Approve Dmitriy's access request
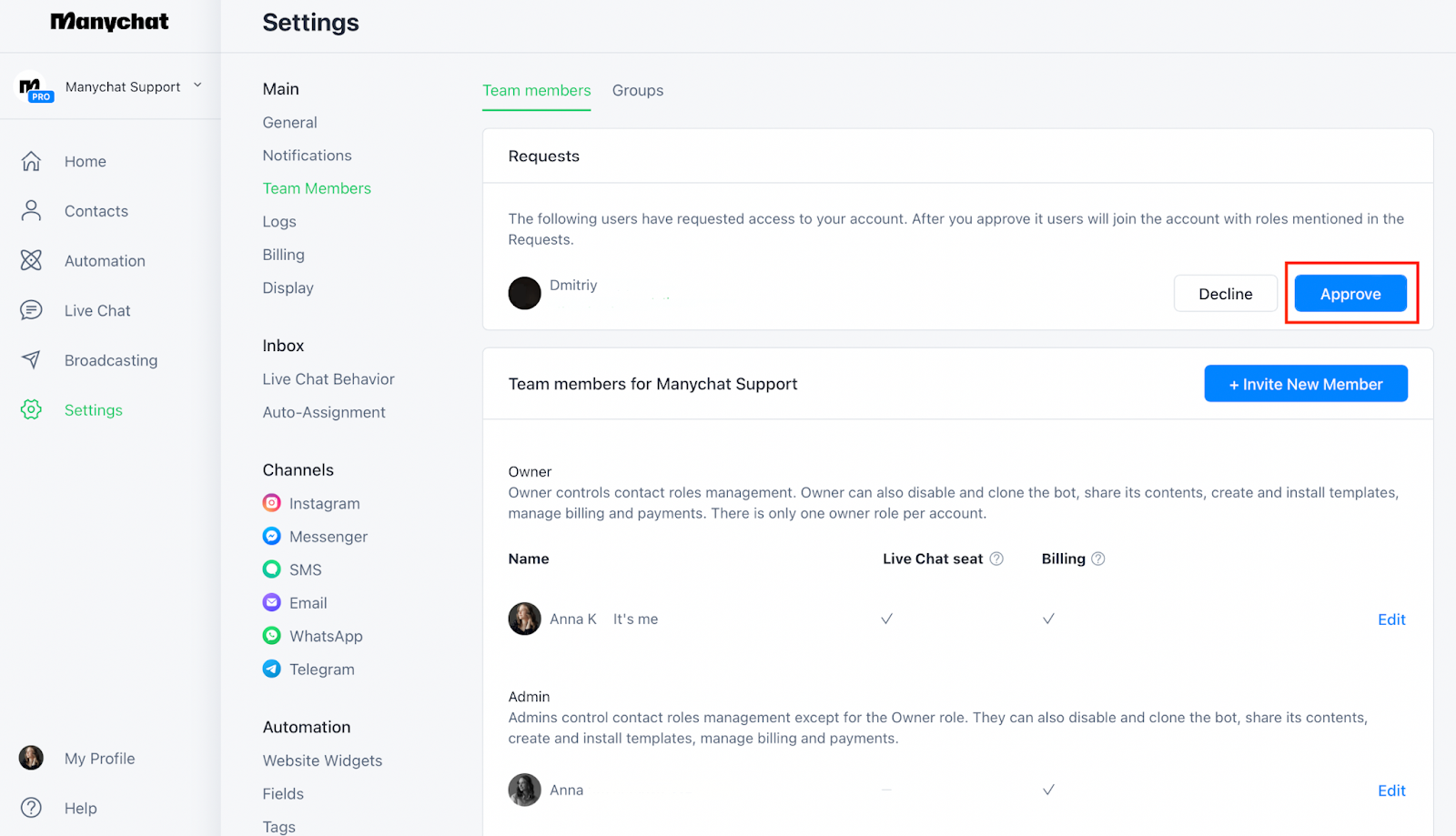 click(1350, 294)
